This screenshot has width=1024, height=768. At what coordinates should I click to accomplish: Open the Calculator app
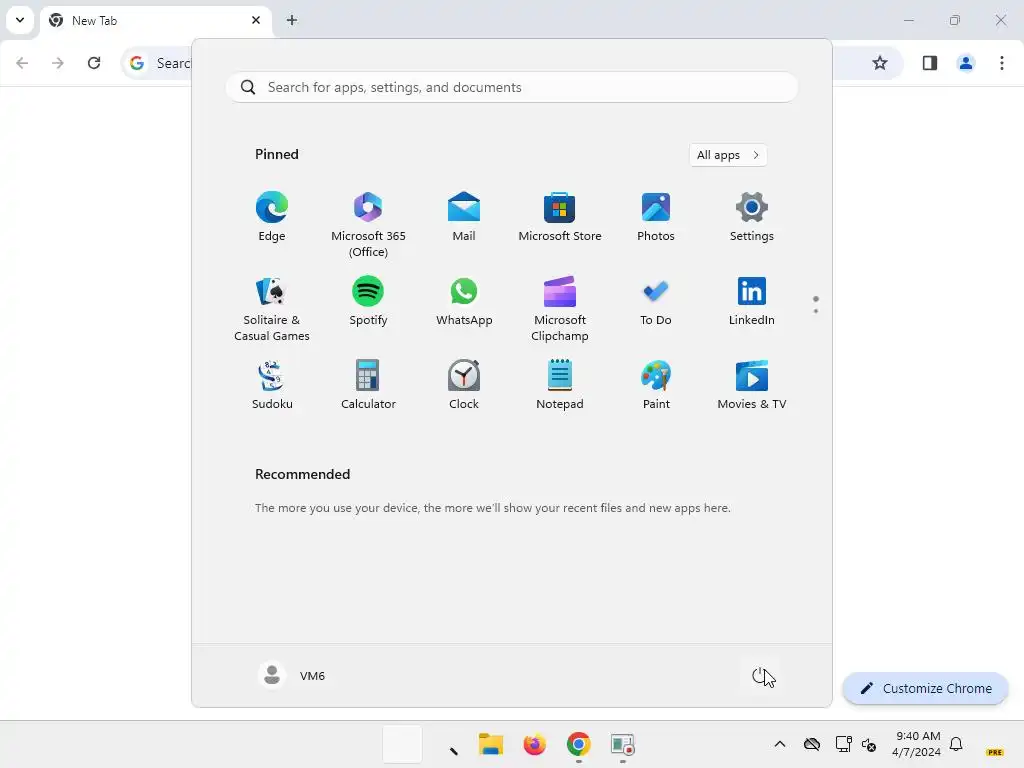click(368, 385)
